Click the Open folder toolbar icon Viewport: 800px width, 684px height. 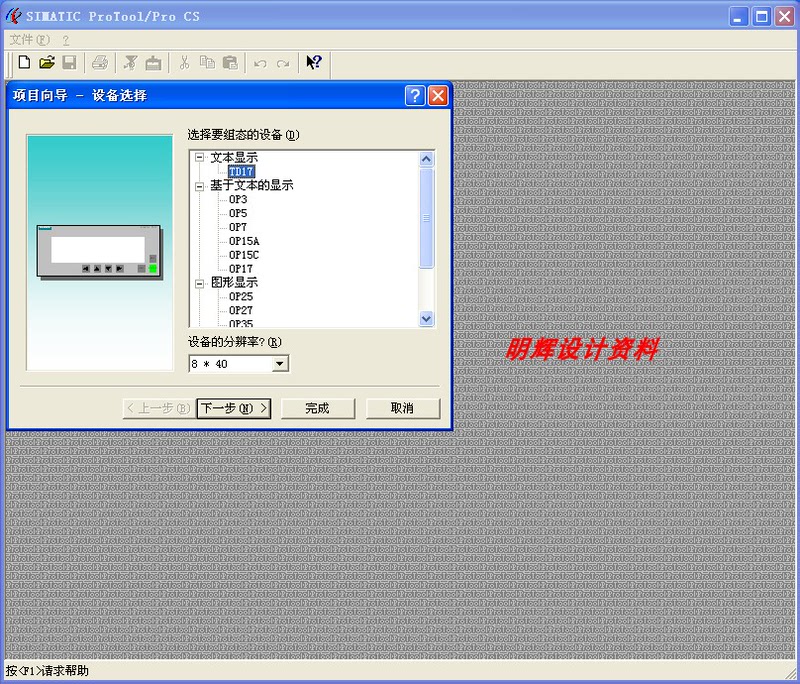pyautogui.click(x=46, y=63)
